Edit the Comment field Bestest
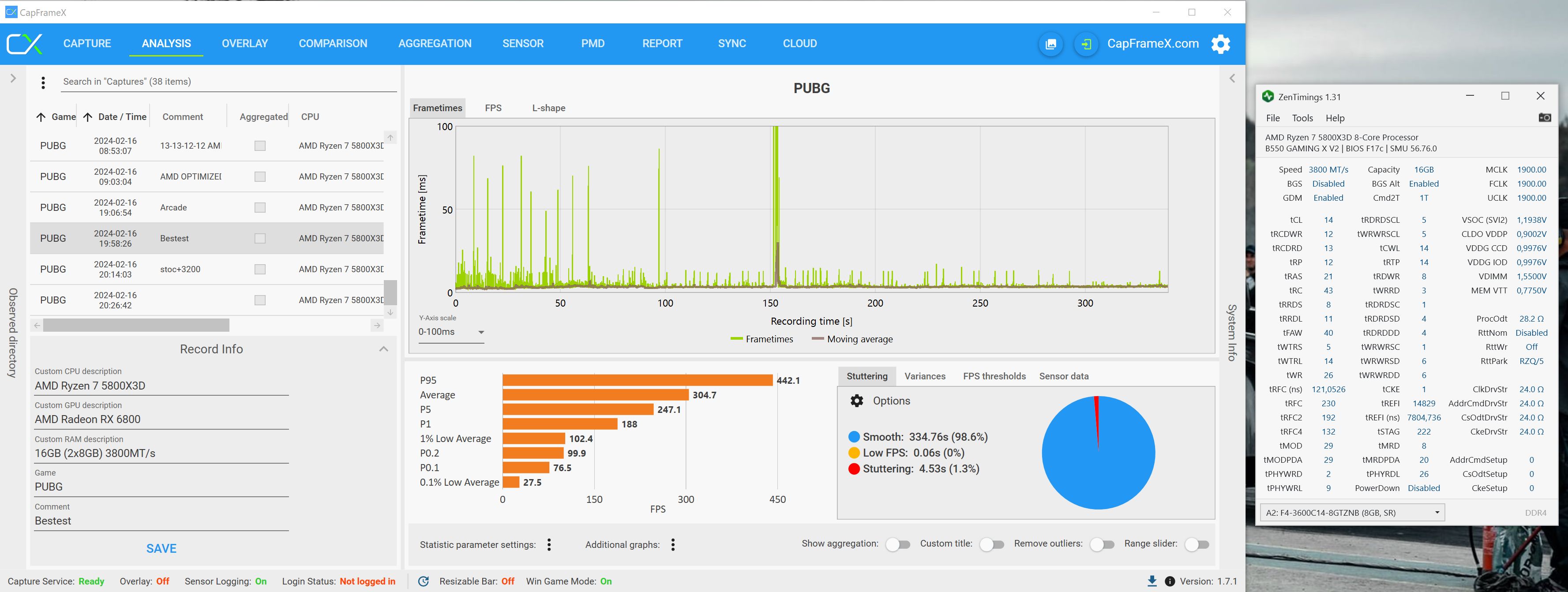1568x592 pixels. (161, 521)
